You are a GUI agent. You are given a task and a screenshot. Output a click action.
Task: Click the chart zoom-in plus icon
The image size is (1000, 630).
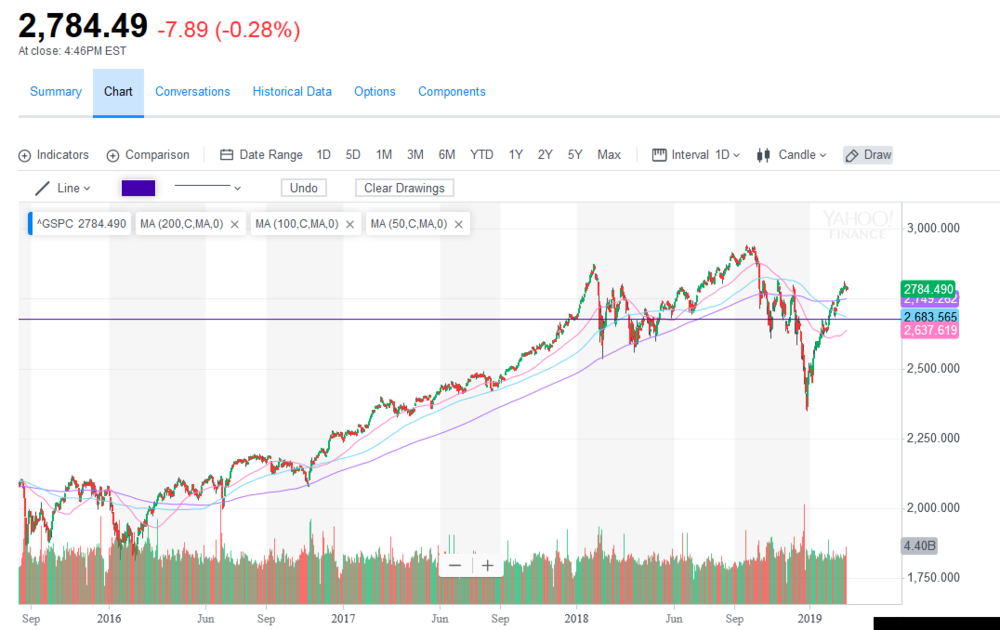487,564
